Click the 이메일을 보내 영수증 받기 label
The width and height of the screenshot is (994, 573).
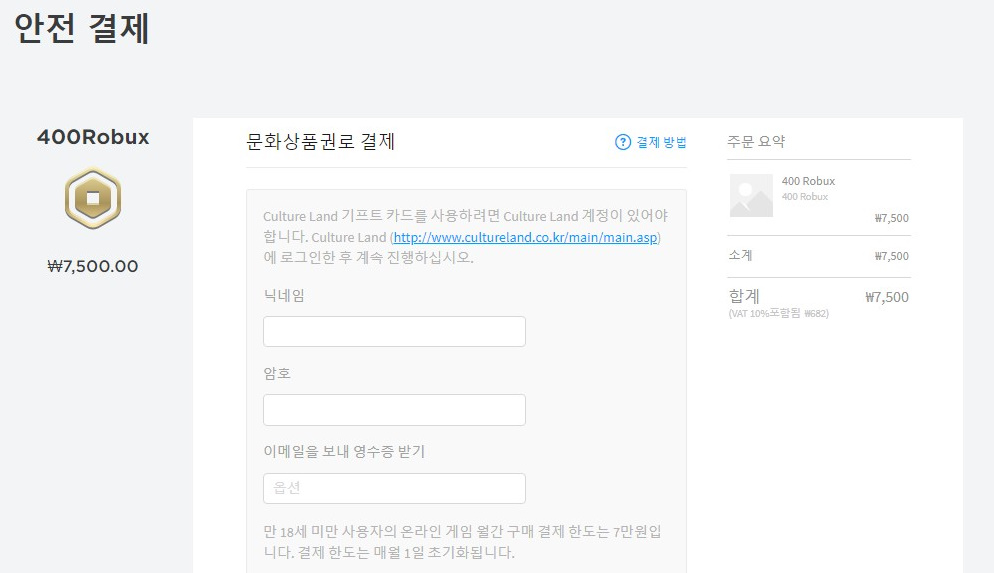click(x=344, y=451)
